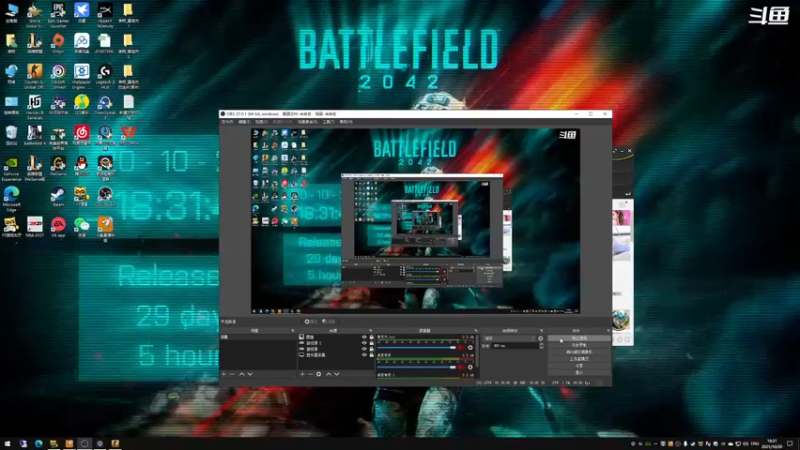Open the View menu in OBS

pyautogui.click(x=261, y=122)
